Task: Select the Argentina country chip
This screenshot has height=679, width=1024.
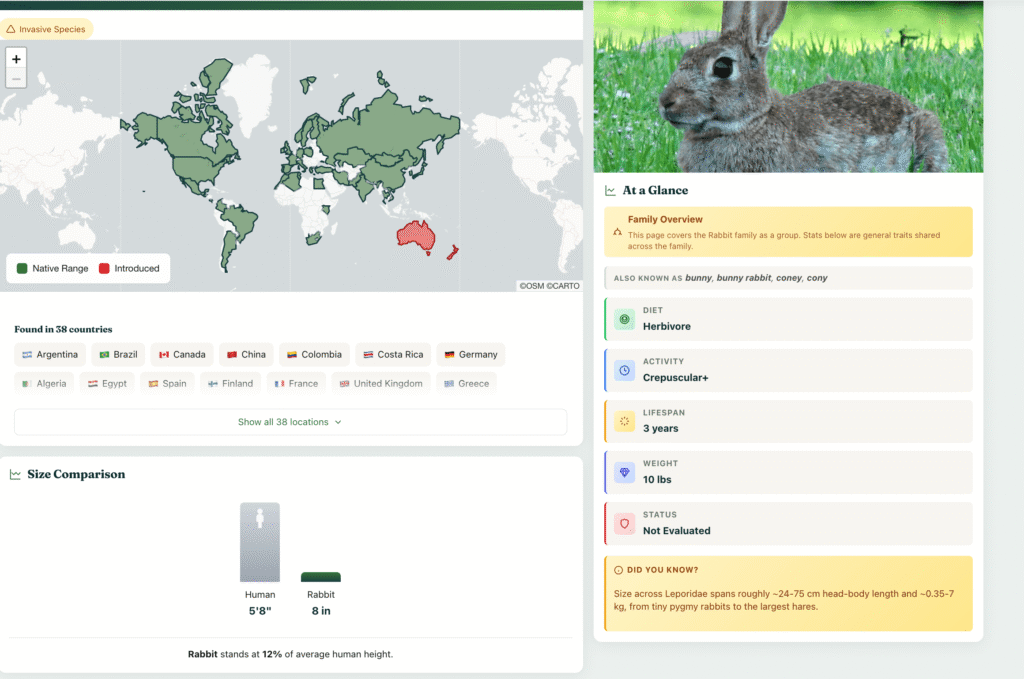Action: (x=50, y=355)
